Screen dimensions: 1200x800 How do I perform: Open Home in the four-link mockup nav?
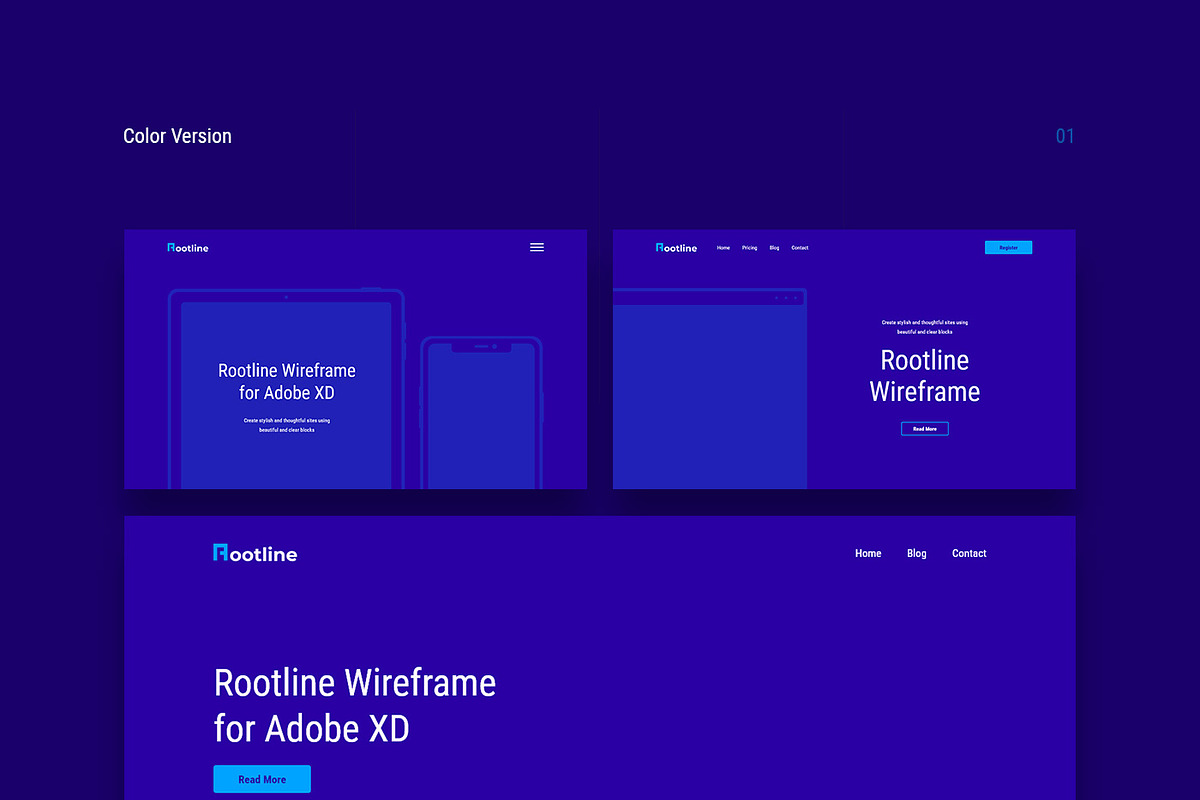[723, 248]
